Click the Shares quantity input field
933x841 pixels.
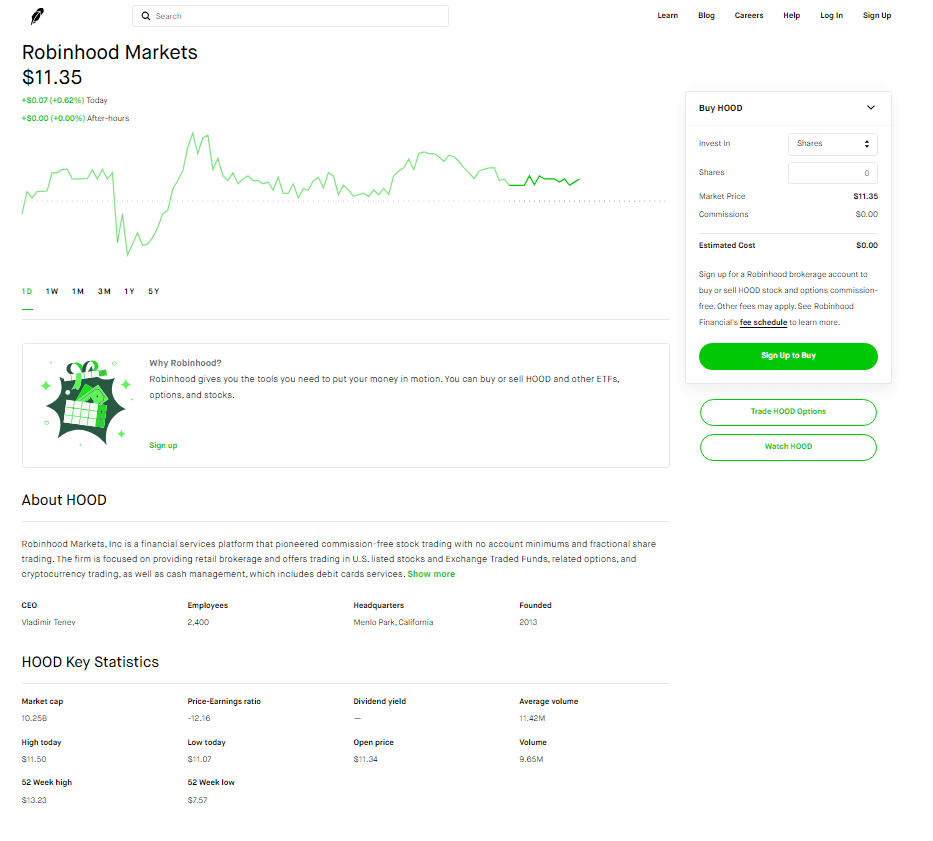(x=832, y=173)
